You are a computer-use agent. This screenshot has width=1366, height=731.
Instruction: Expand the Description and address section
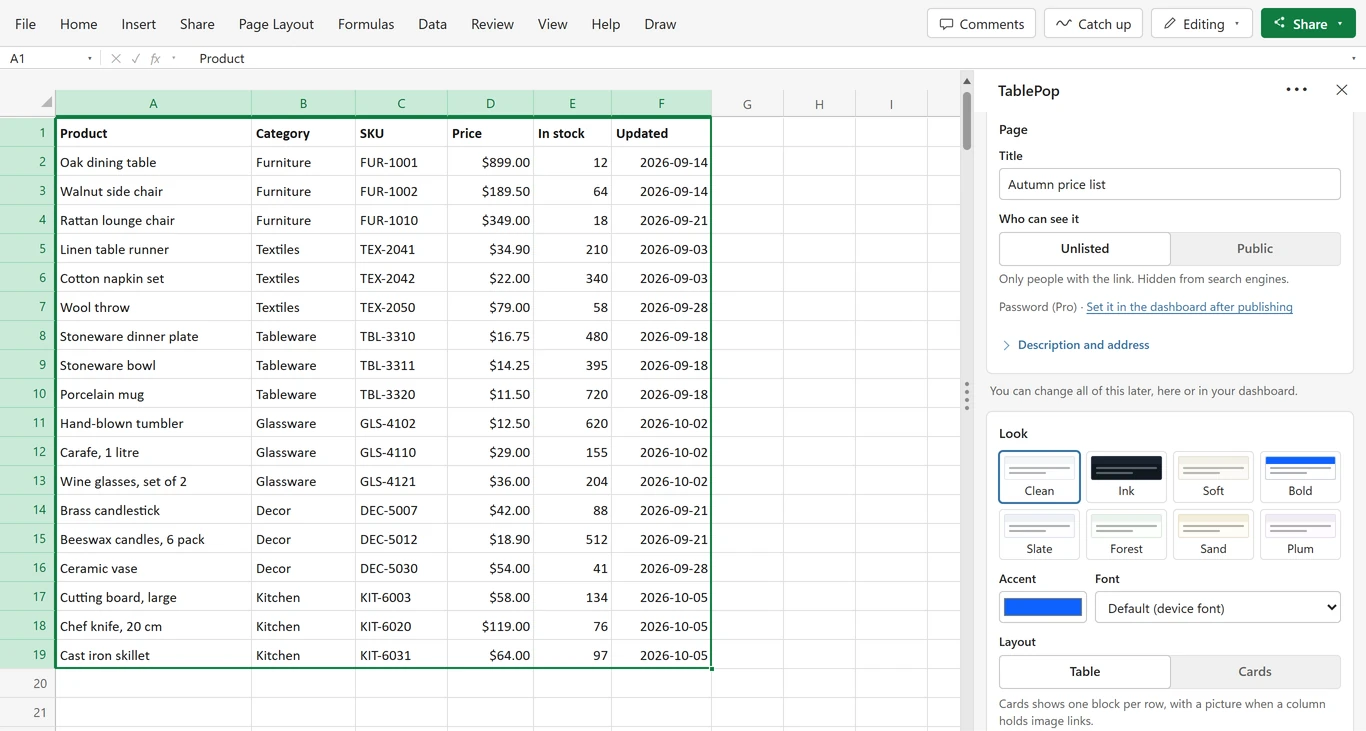click(1076, 345)
